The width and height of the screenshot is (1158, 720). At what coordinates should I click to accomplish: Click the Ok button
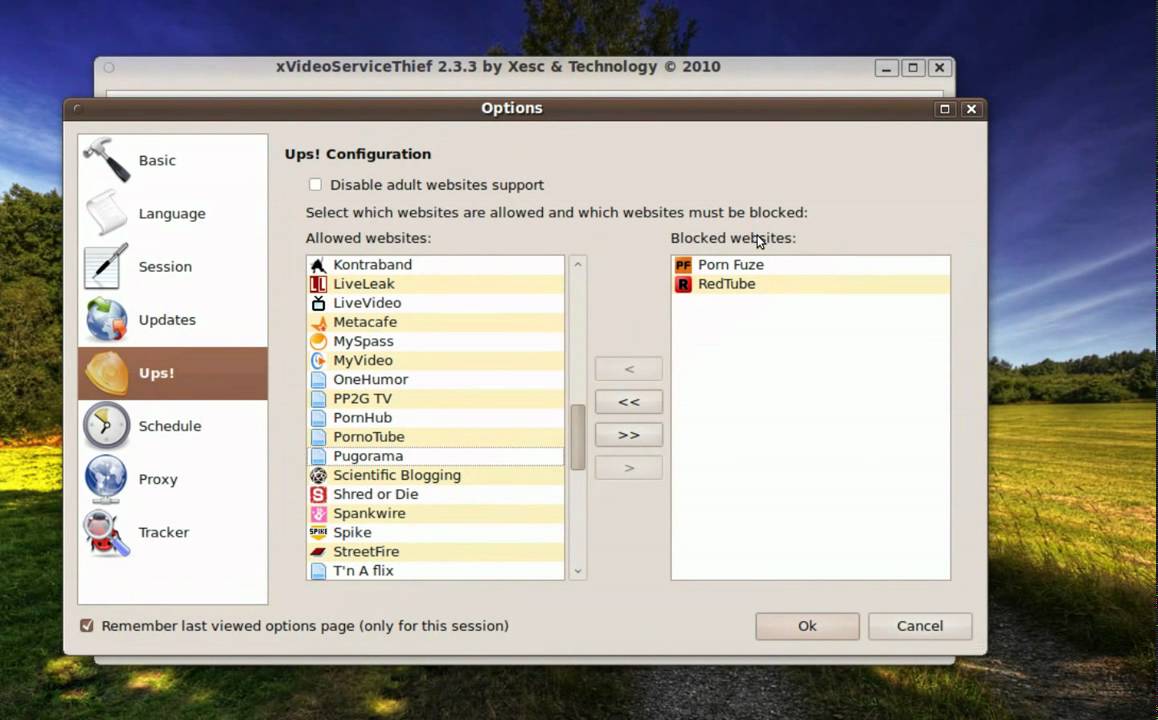coord(807,626)
